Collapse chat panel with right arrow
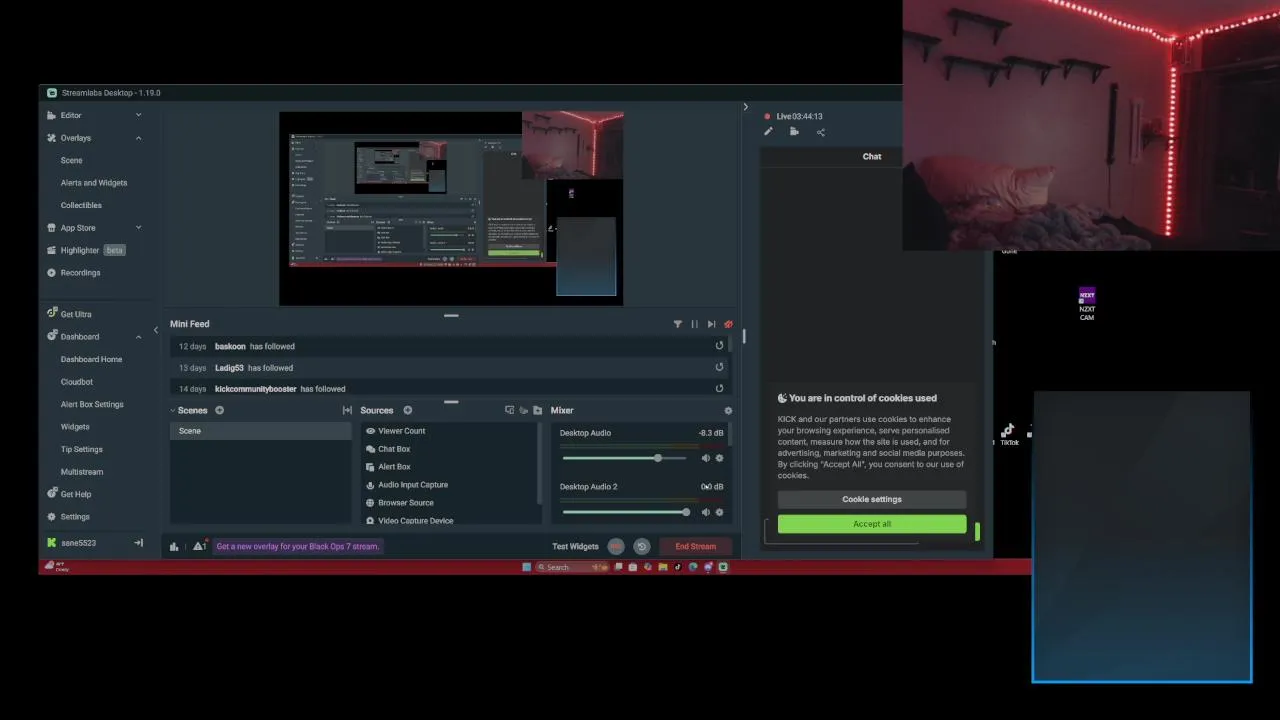This screenshot has width=1280, height=720. tap(745, 107)
